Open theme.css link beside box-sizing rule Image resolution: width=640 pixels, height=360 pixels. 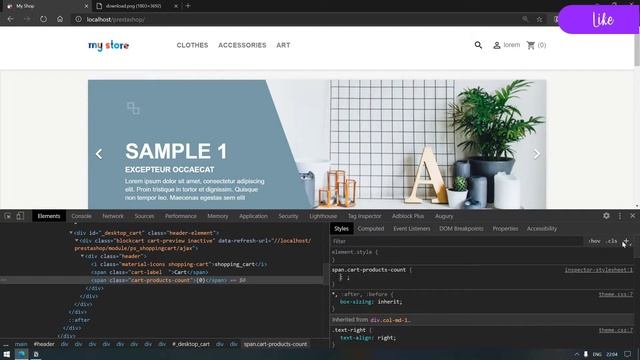pyautogui.click(x=616, y=294)
